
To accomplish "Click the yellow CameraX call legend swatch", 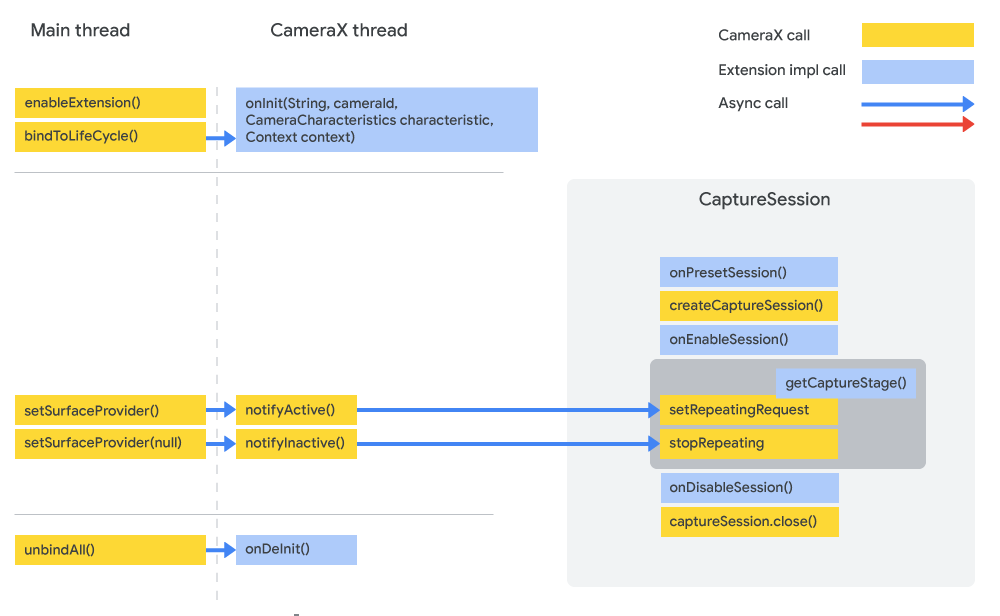I will tap(917, 36).
